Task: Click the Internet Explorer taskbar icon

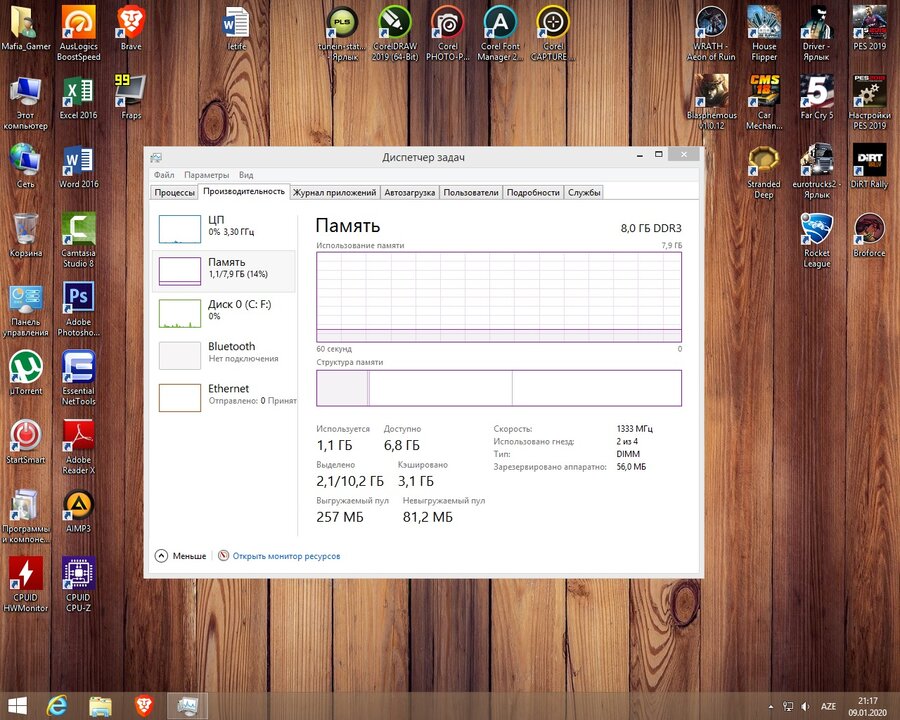Action: click(59, 705)
